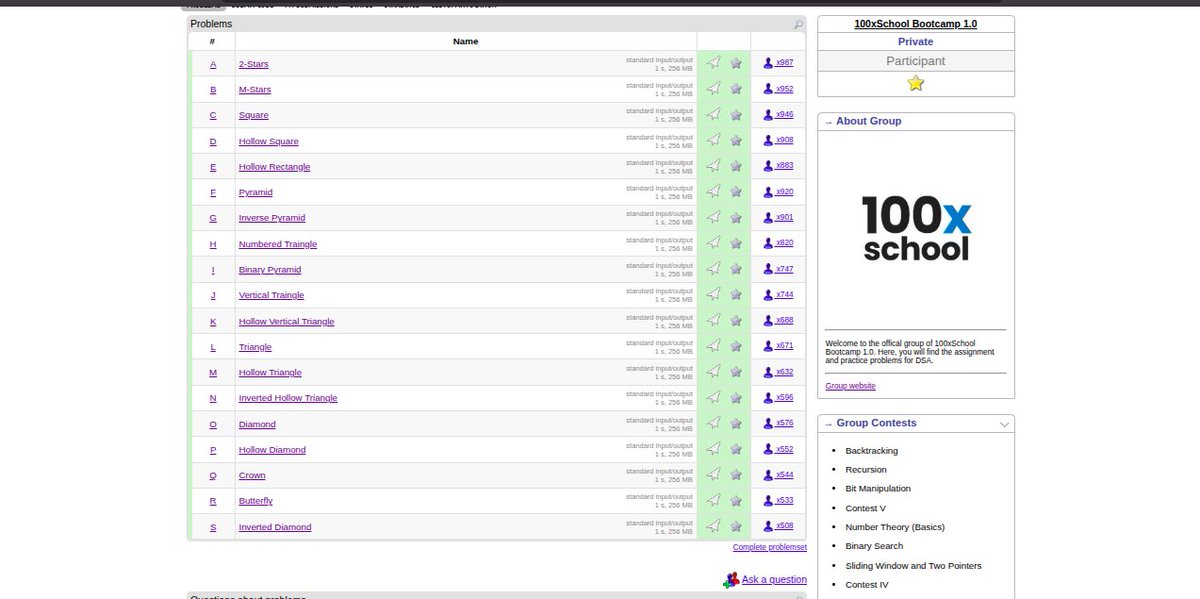The height and width of the screenshot is (599, 1200).
Task: Open solved-by user icon for x952
Action: point(768,89)
